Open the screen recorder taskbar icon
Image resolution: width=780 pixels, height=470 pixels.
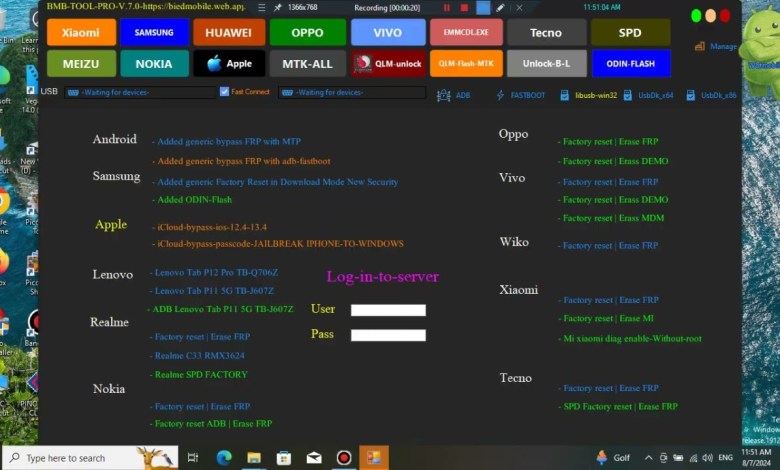pyautogui.click(x=344, y=458)
